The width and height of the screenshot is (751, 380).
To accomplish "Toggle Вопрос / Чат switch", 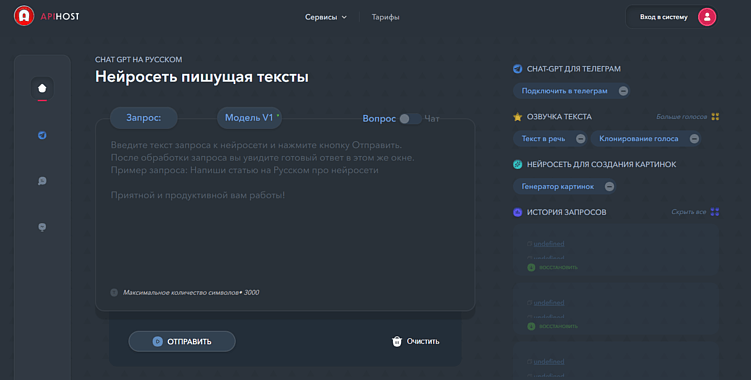I will 410,118.
